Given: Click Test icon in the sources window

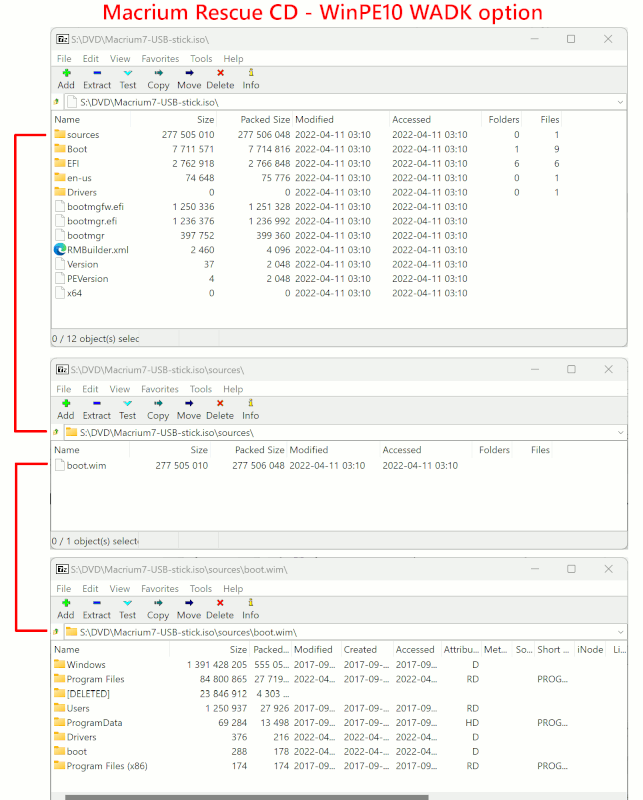Looking at the screenshot, I should (x=127, y=403).
